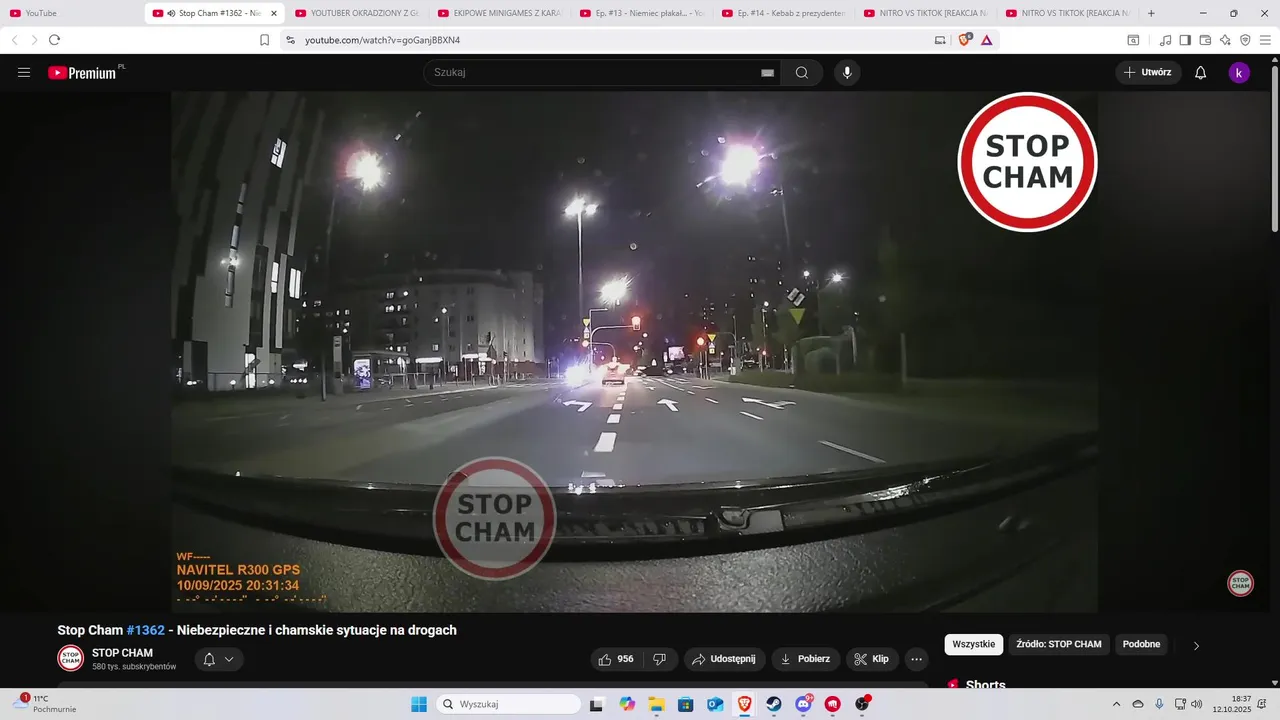Open Brave Shields lion icon

pyautogui.click(x=965, y=40)
